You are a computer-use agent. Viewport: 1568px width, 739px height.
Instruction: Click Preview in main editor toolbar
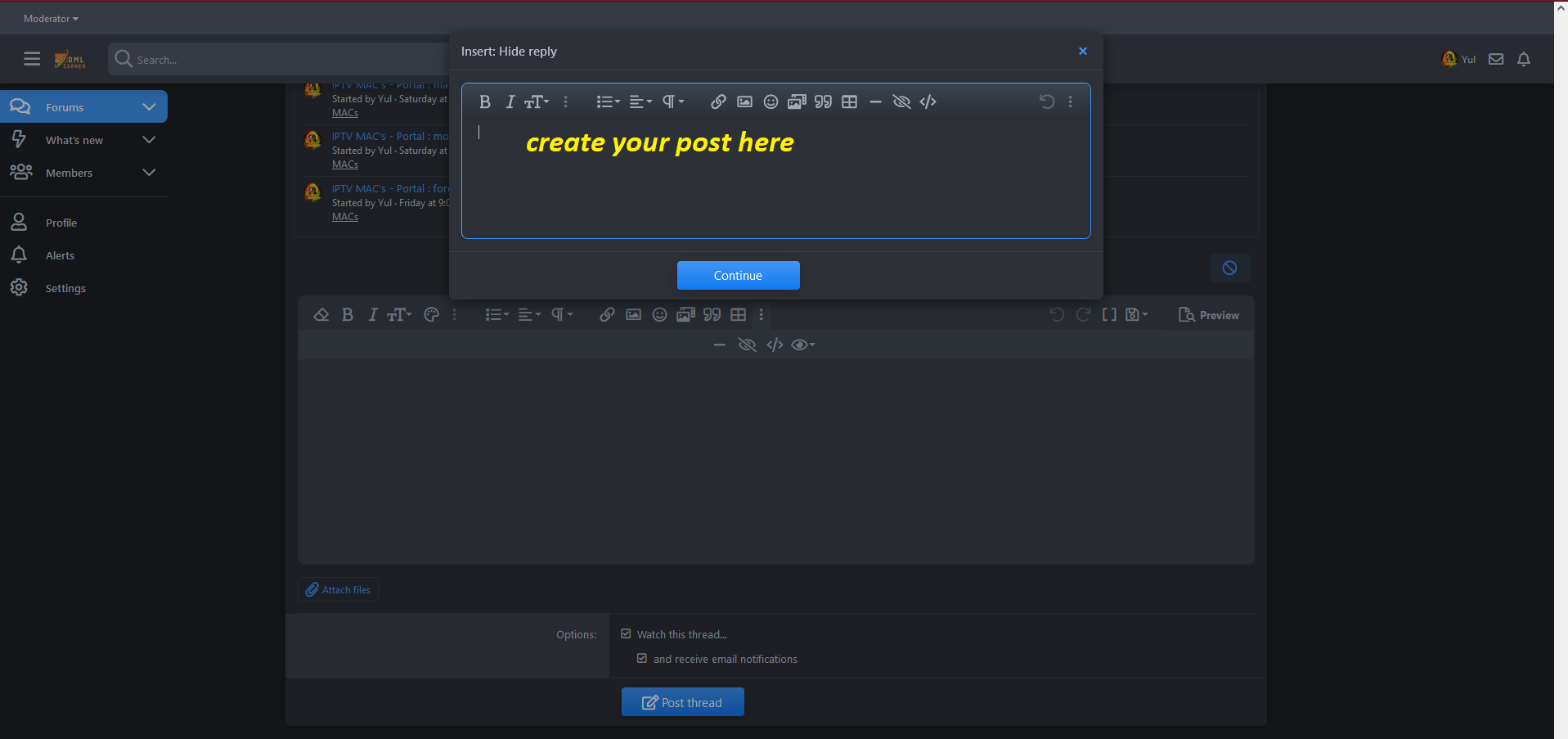(1208, 314)
